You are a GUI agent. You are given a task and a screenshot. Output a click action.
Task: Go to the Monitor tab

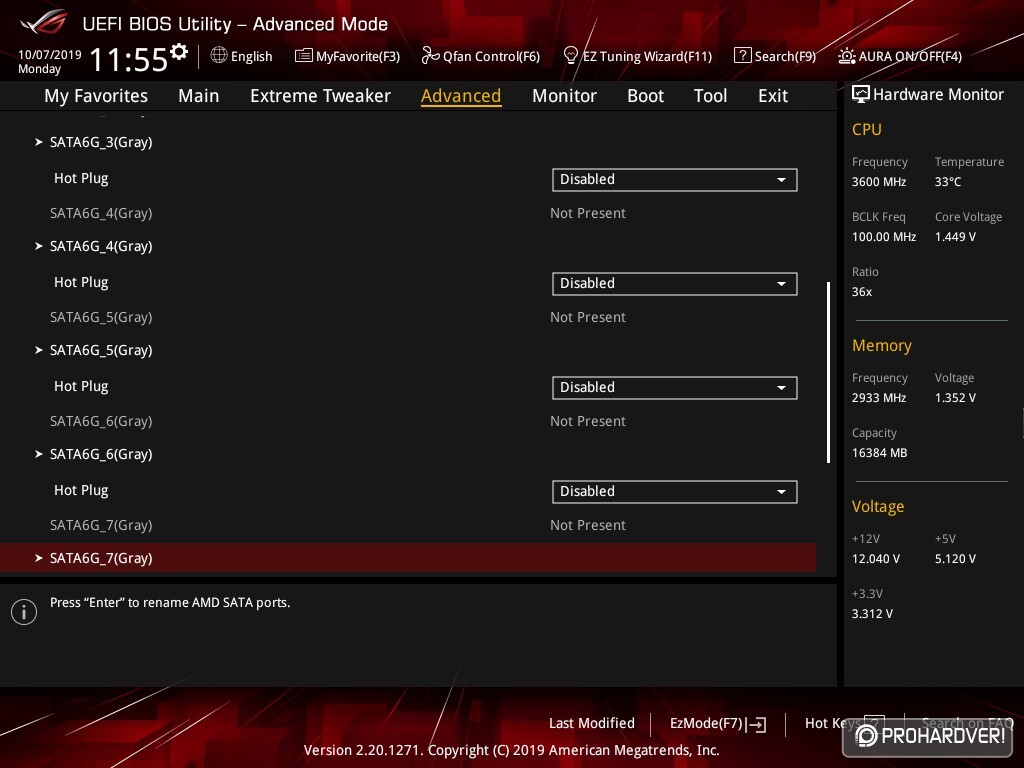[x=564, y=96]
